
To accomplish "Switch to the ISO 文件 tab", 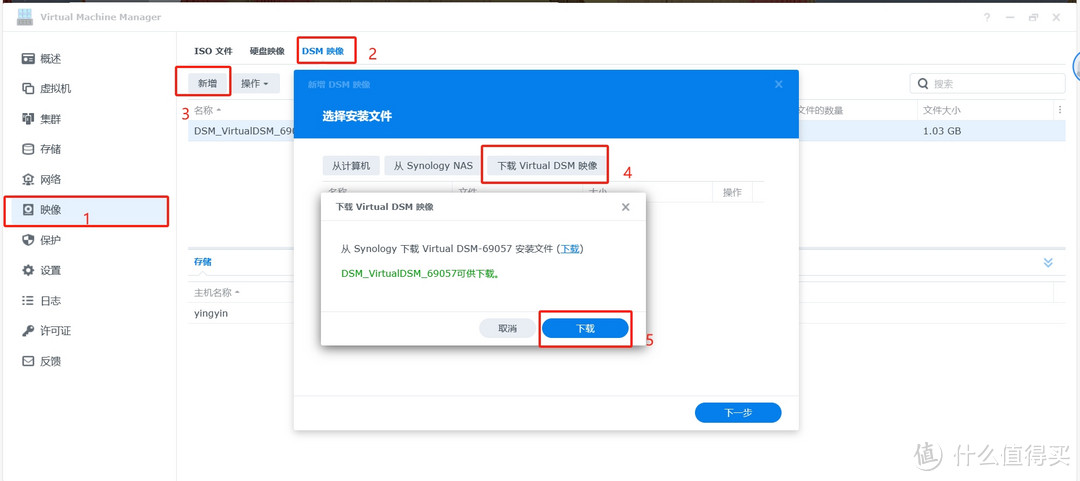I will tap(214, 51).
